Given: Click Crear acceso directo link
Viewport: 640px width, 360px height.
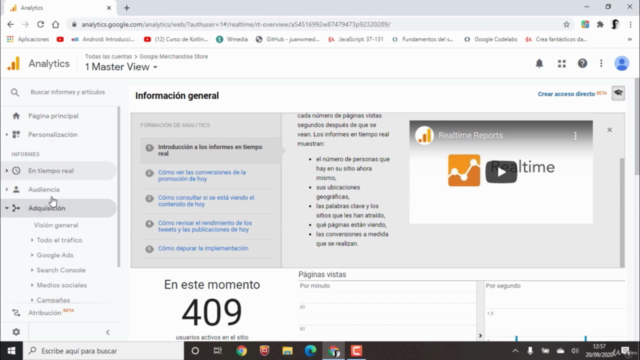Looking at the screenshot, I should click(566, 94).
